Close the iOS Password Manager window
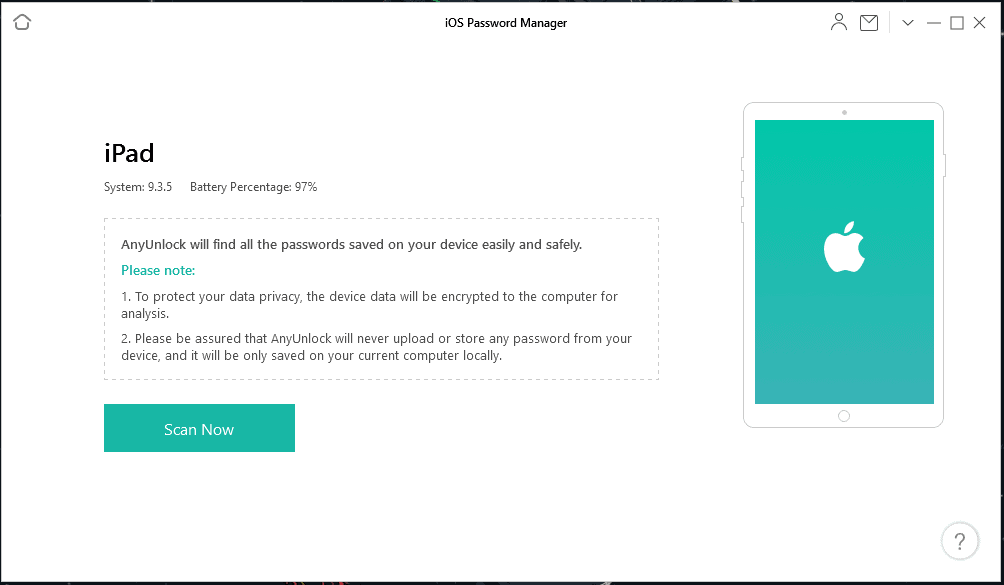Screen dimensions: 1004x585 coord(980,22)
